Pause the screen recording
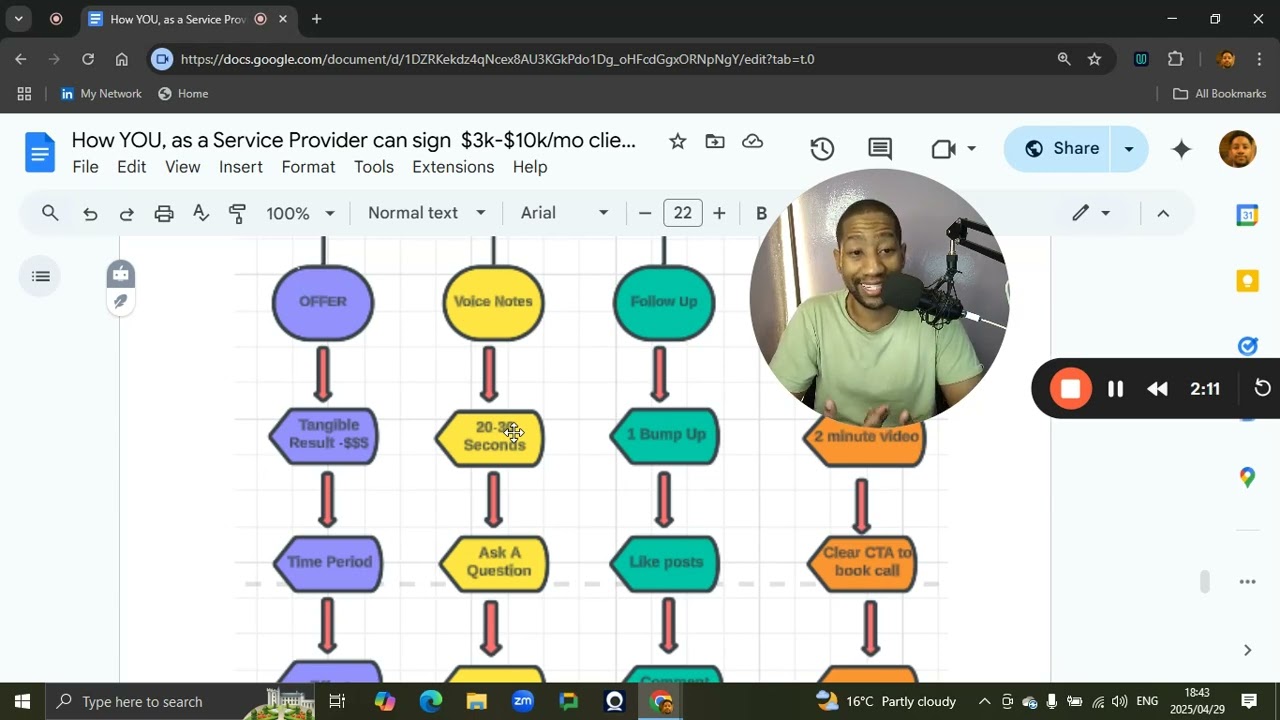The image size is (1280, 720). tap(1115, 389)
